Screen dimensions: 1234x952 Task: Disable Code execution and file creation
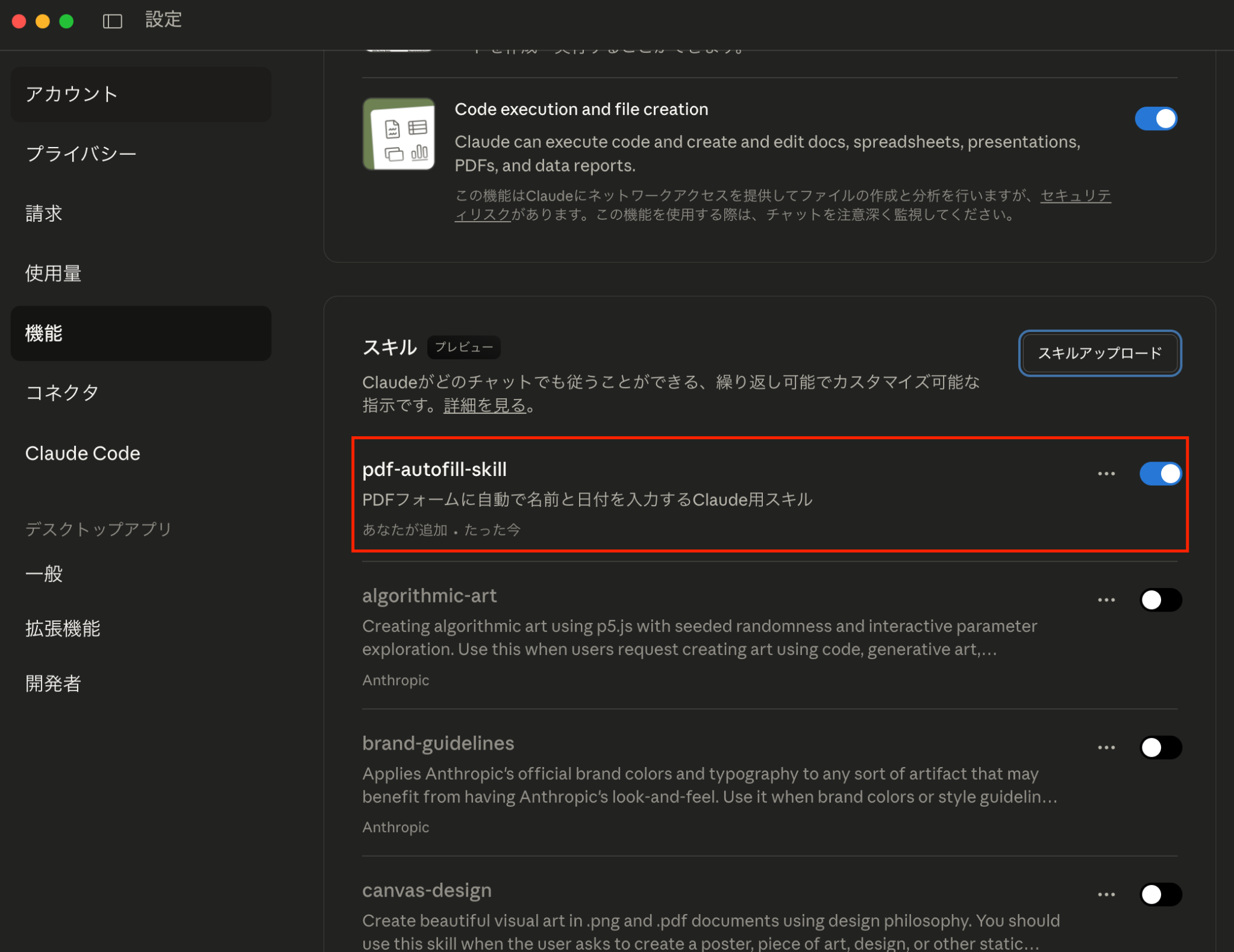pyautogui.click(x=1156, y=119)
